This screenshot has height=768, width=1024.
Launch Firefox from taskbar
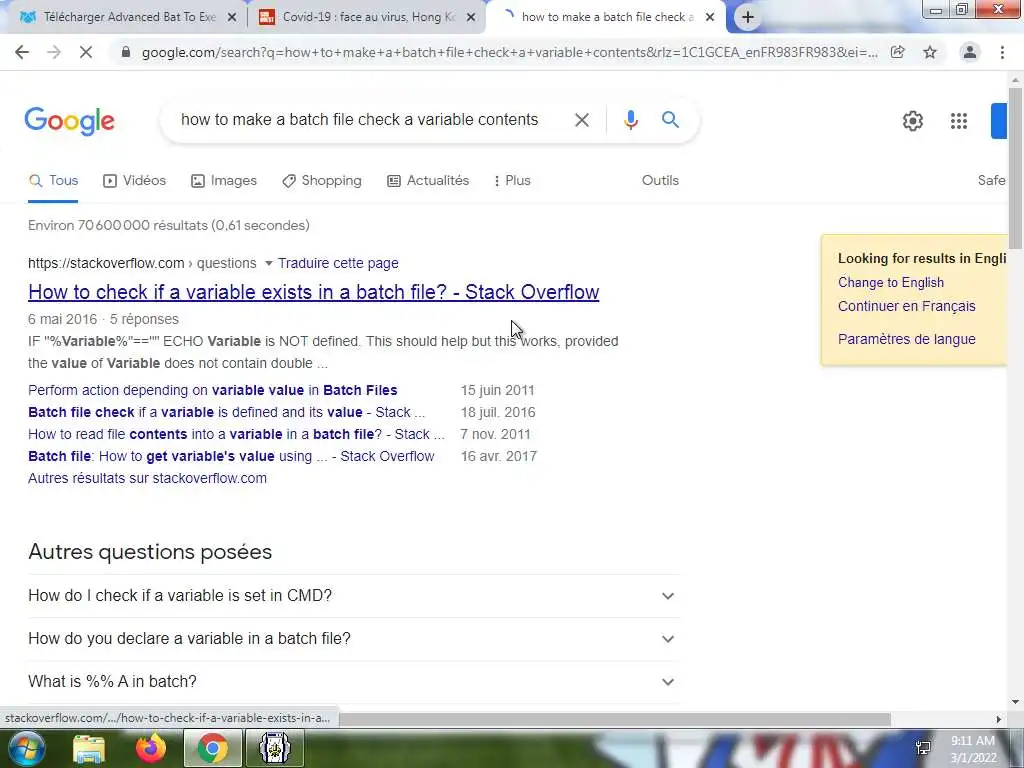(x=150, y=749)
